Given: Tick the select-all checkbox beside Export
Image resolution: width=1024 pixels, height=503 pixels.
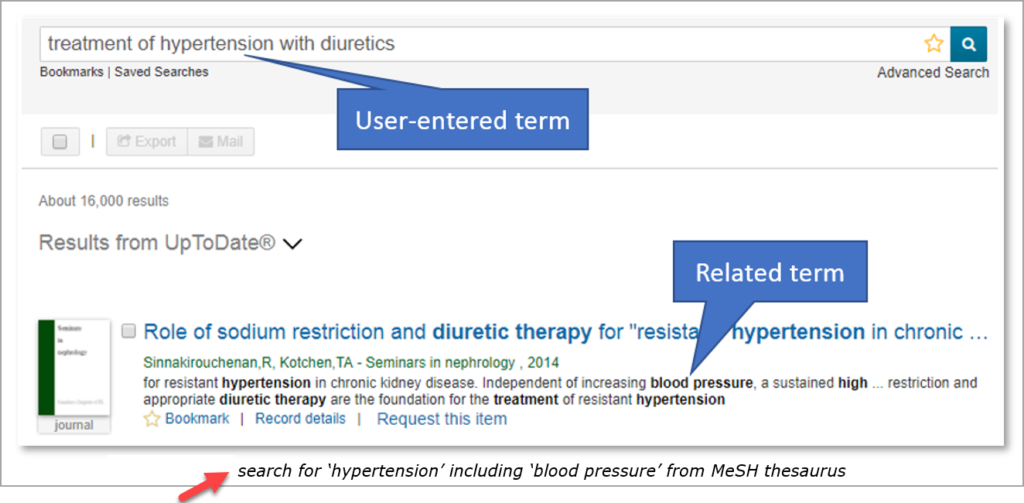Looking at the screenshot, I should tap(60, 142).
